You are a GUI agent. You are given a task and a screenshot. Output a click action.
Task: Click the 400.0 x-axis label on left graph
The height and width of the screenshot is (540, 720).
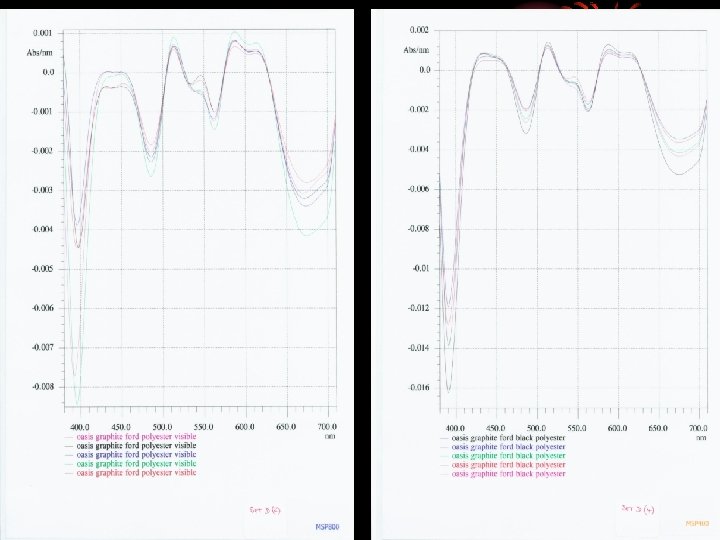pyautogui.click(x=80, y=427)
